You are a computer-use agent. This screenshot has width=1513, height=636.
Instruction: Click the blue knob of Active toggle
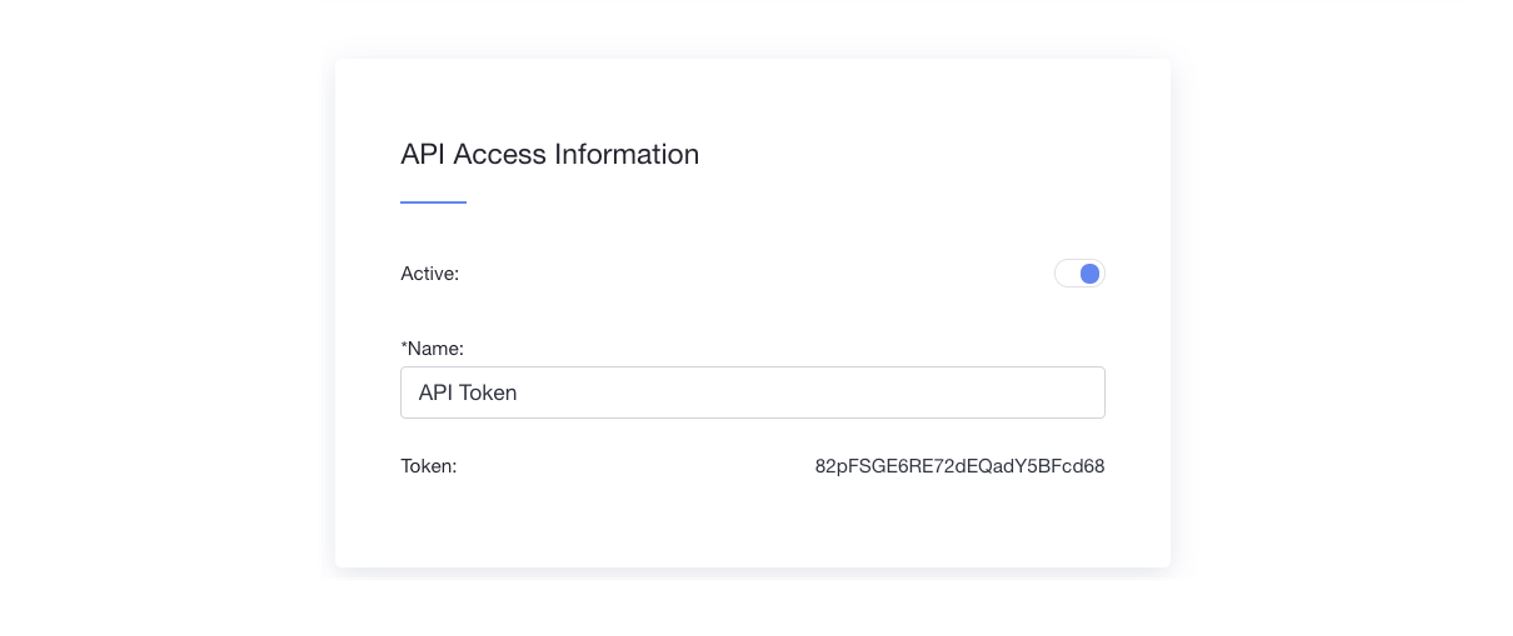pyautogui.click(x=1090, y=273)
